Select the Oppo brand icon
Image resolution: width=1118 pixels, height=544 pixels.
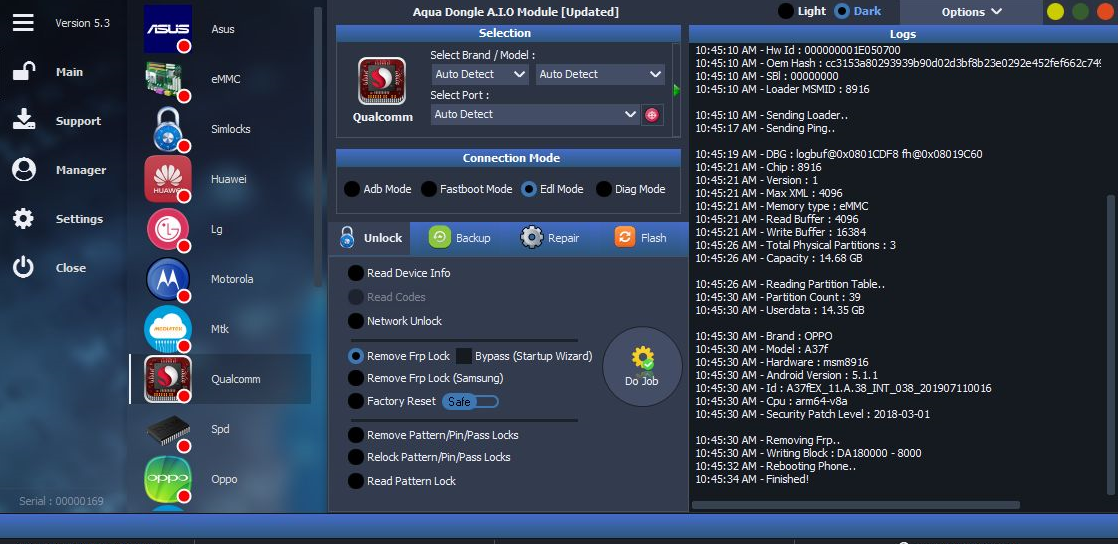168,479
